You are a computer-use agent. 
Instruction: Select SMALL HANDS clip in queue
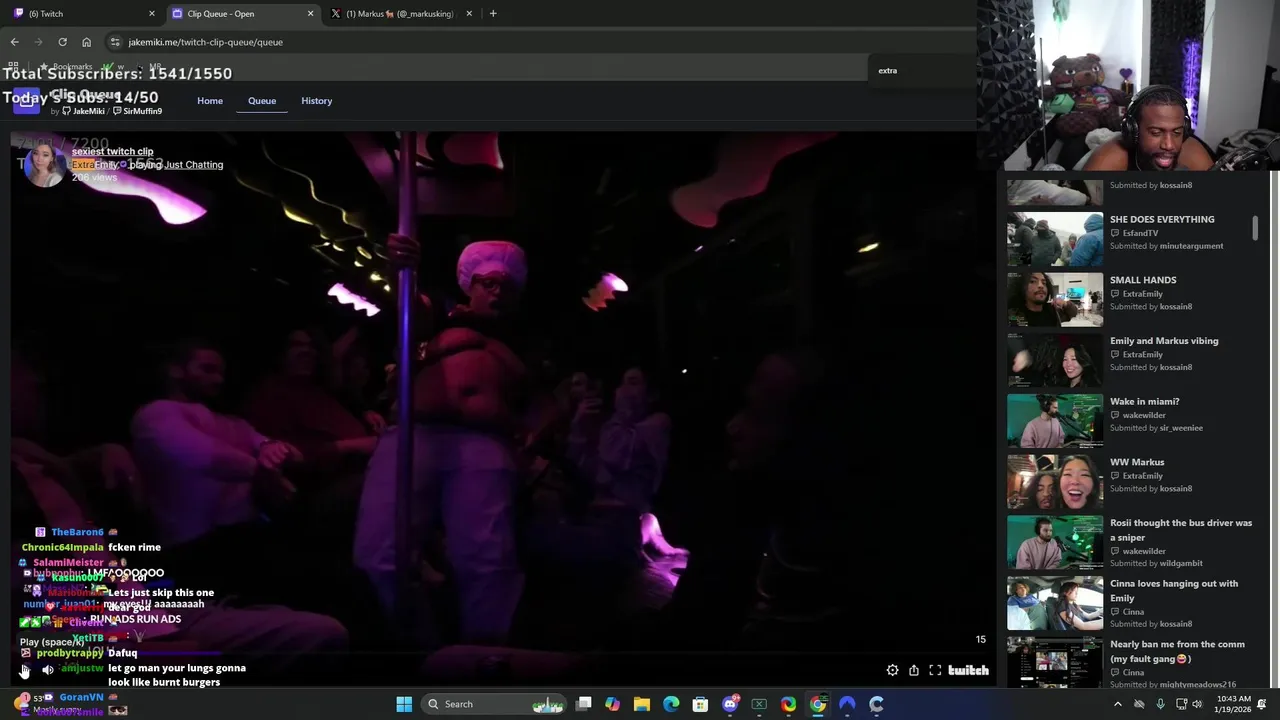click(1143, 280)
